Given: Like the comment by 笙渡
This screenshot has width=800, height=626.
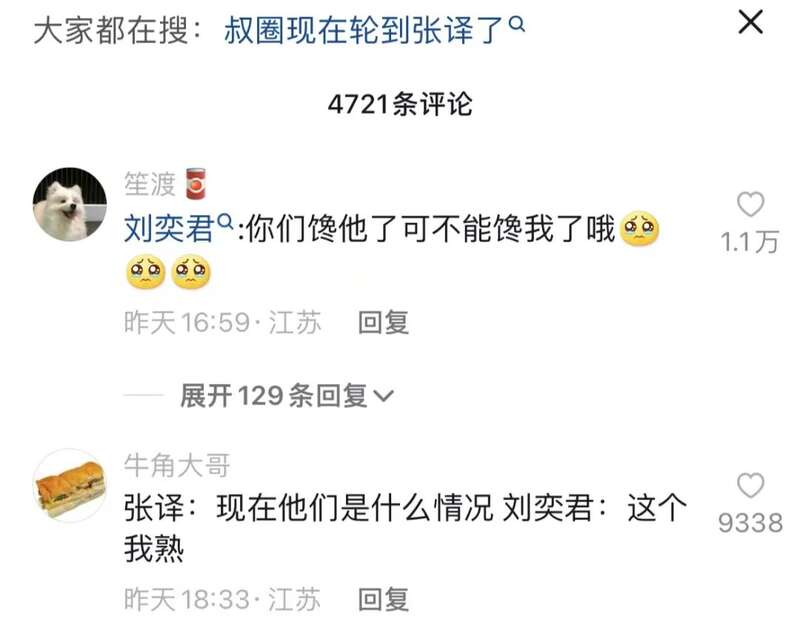Looking at the screenshot, I should [x=751, y=204].
